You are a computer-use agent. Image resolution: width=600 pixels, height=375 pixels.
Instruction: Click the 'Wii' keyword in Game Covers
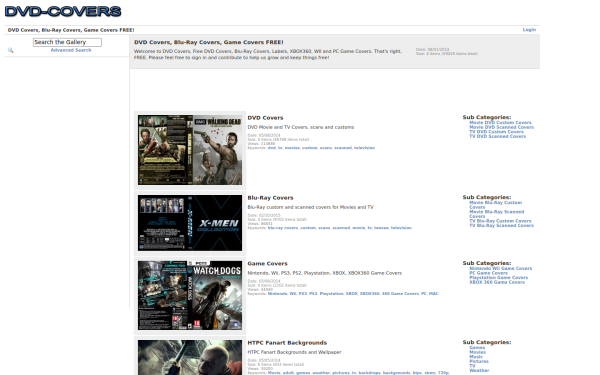click(x=293, y=293)
